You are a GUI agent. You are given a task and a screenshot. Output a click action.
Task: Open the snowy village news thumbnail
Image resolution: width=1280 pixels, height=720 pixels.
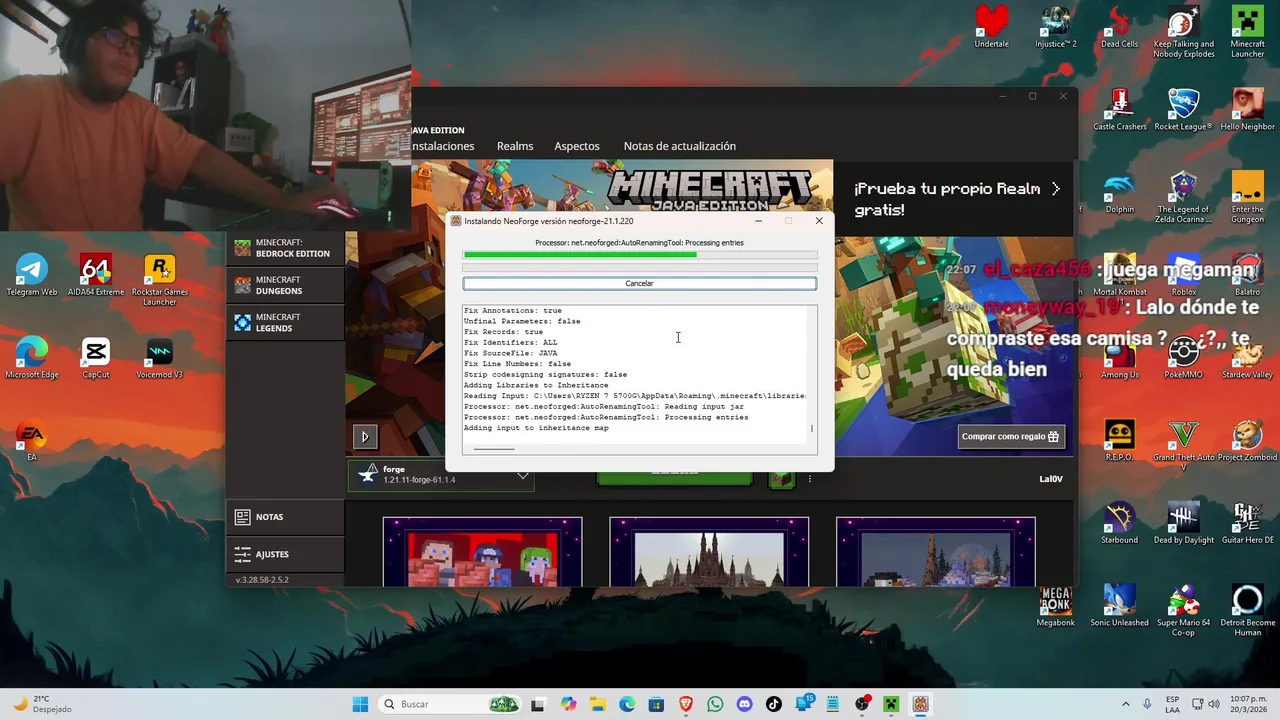tap(936, 552)
